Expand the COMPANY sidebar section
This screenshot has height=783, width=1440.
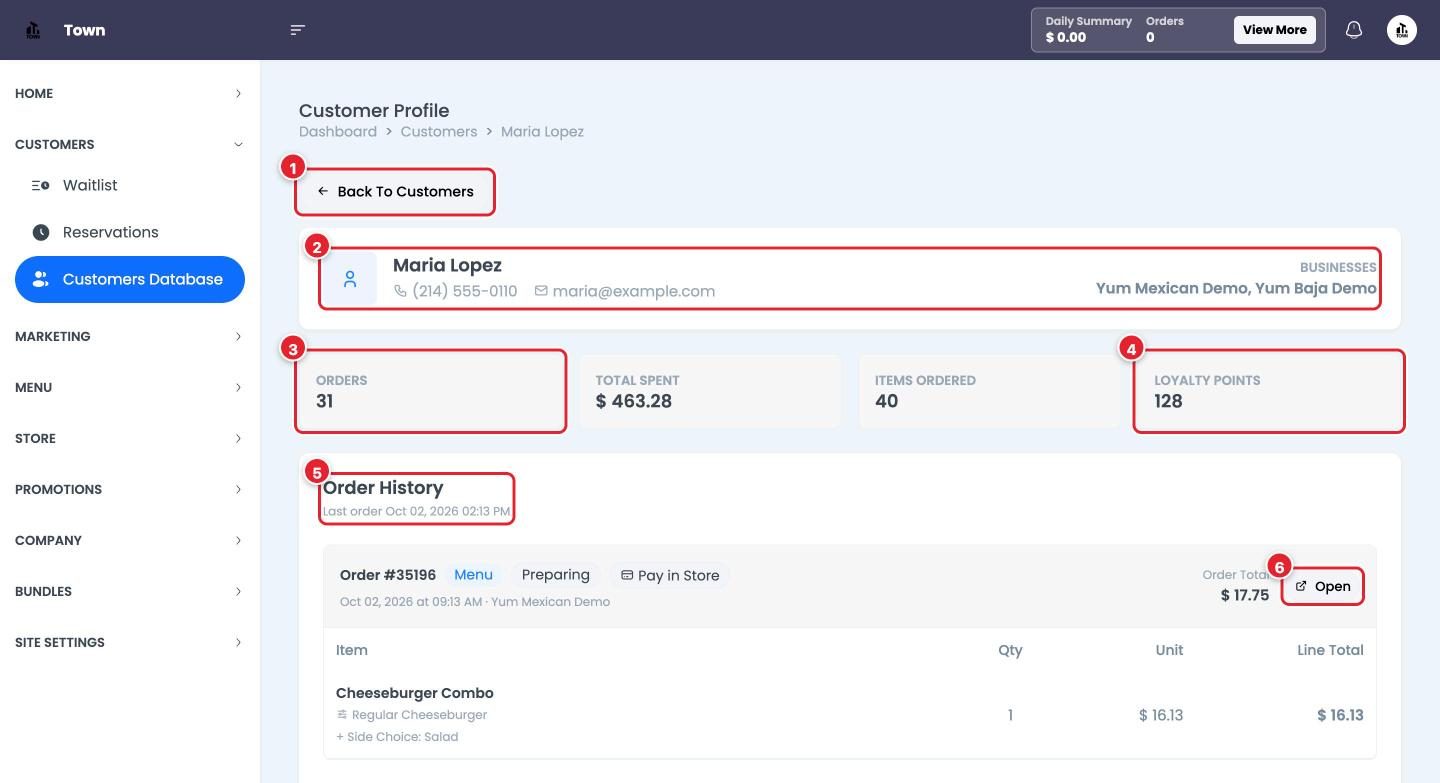pyautogui.click(x=130, y=540)
